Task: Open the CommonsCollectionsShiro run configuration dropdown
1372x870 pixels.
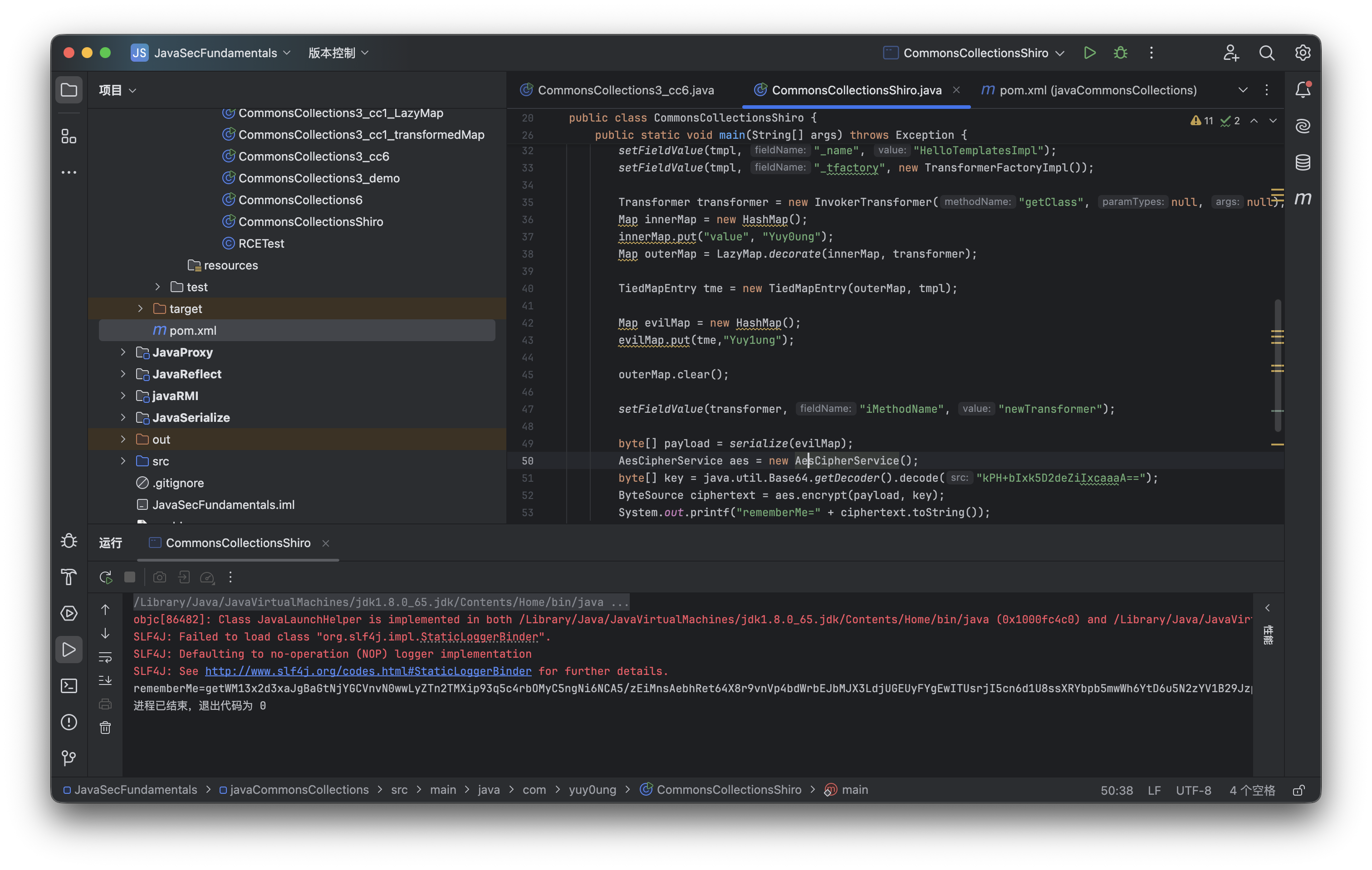Action: tap(975, 53)
